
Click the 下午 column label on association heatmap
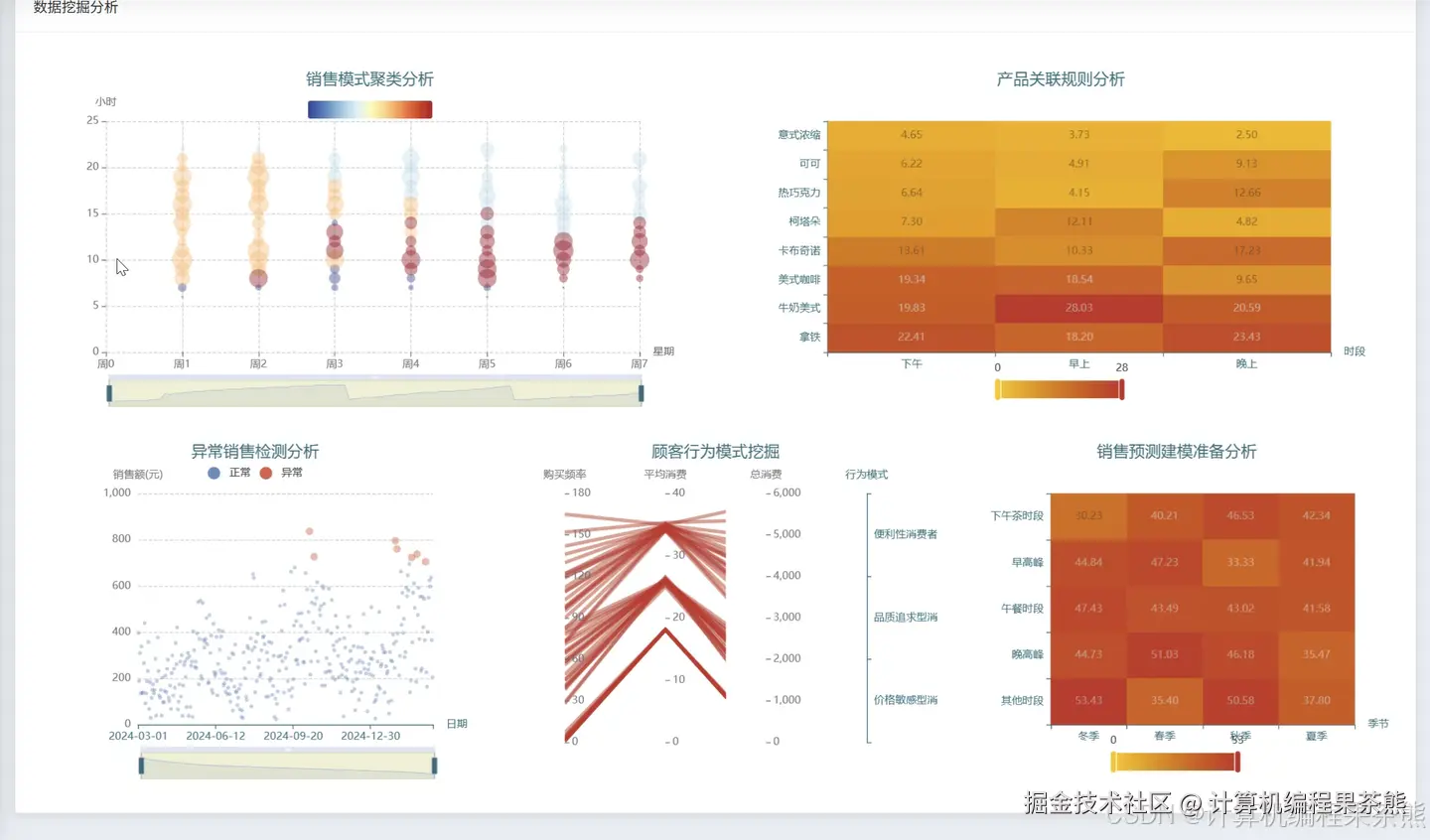(912, 364)
